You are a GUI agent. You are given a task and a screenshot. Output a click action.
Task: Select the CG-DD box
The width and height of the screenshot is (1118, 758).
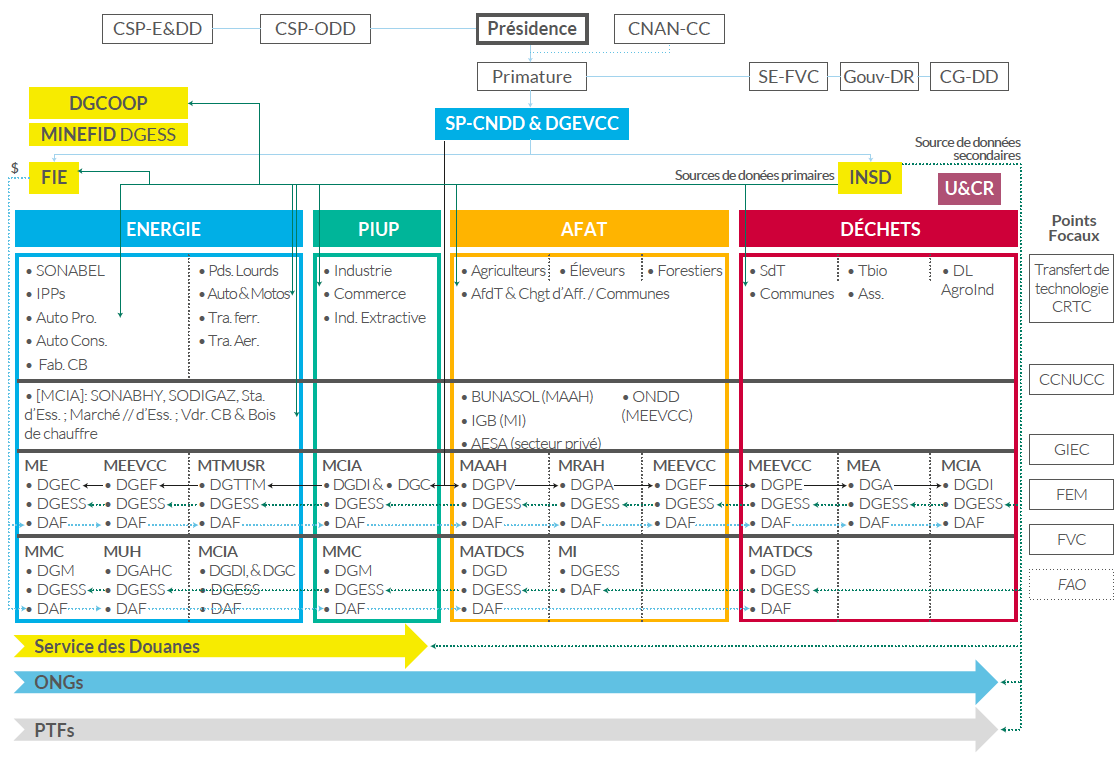tap(969, 76)
